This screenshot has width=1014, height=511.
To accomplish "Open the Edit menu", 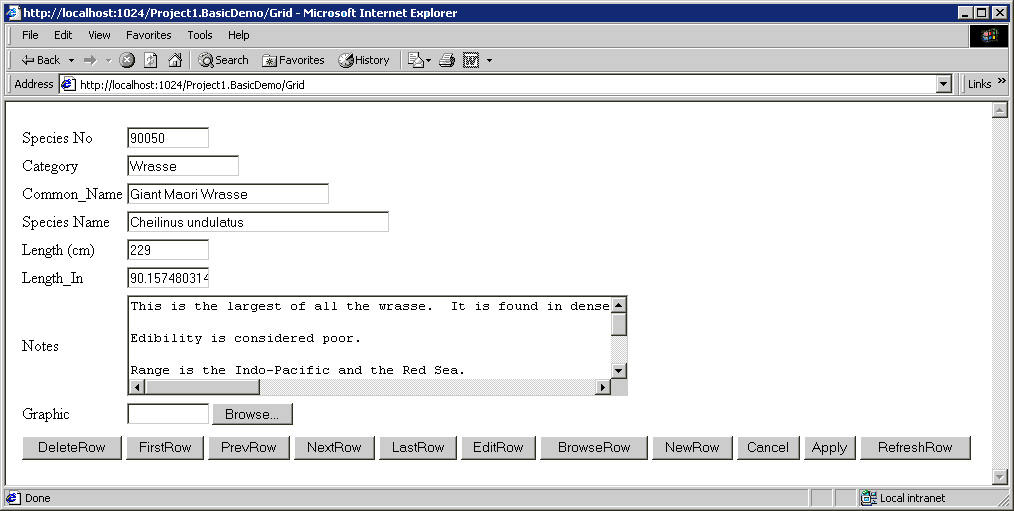I will pyautogui.click(x=63, y=35).
